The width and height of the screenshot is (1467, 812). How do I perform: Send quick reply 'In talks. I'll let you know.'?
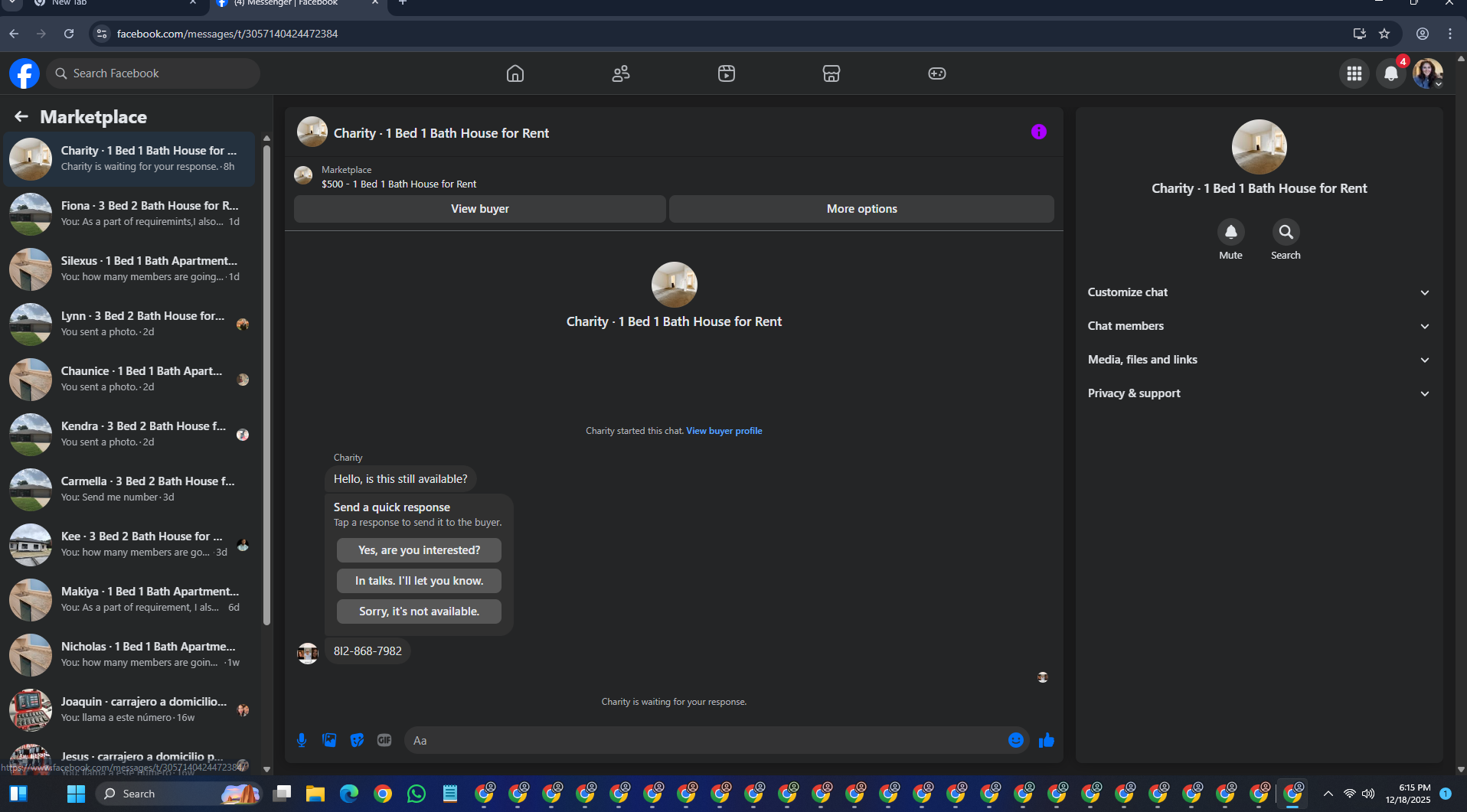point(420,581)
